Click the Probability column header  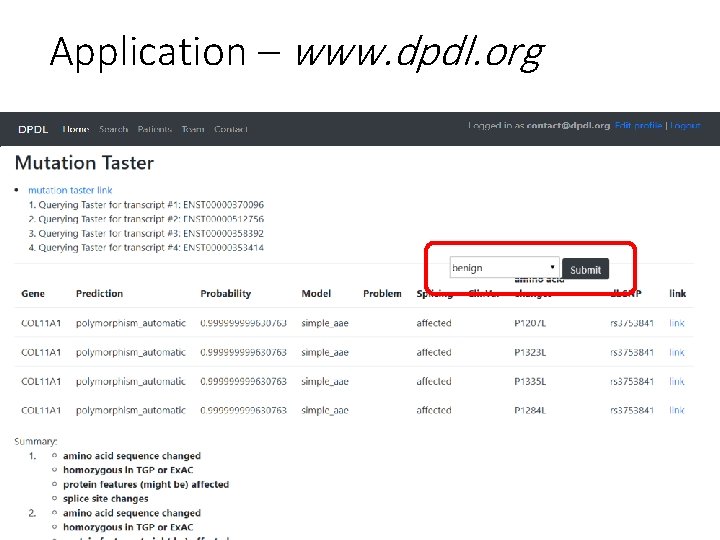(x=225, y=293)
